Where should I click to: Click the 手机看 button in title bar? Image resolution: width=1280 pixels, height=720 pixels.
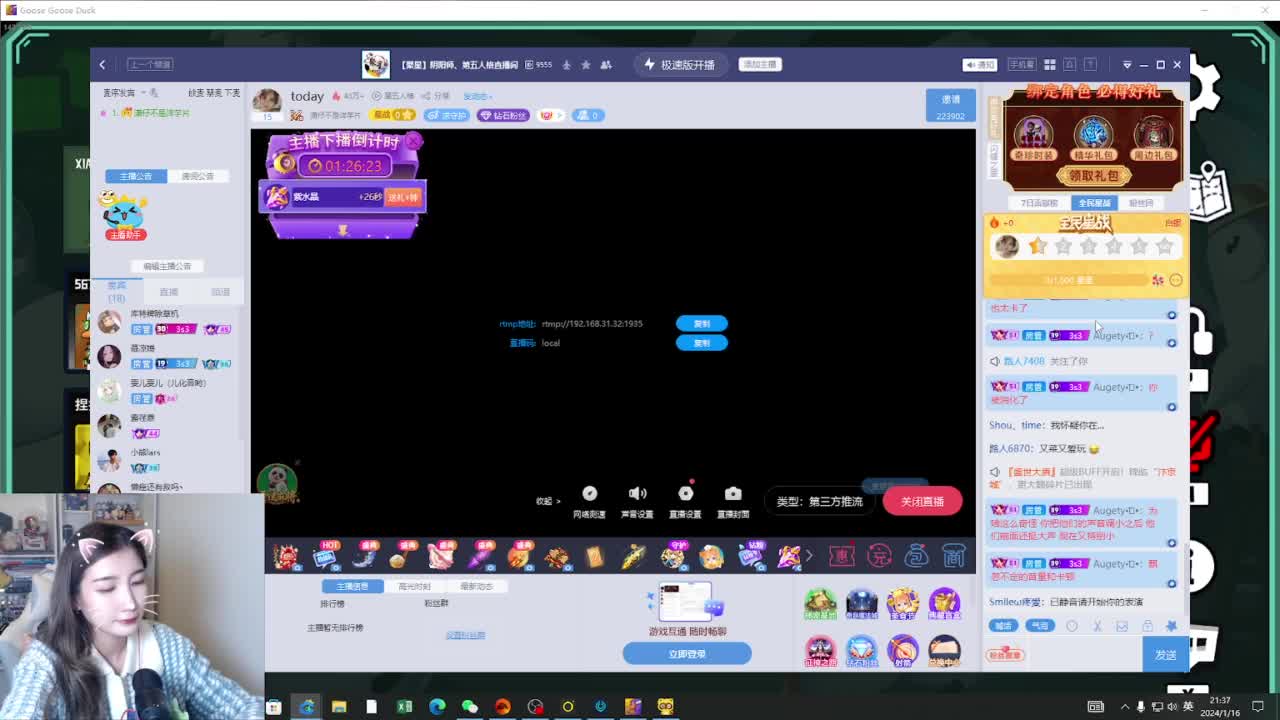[1021, 65]
